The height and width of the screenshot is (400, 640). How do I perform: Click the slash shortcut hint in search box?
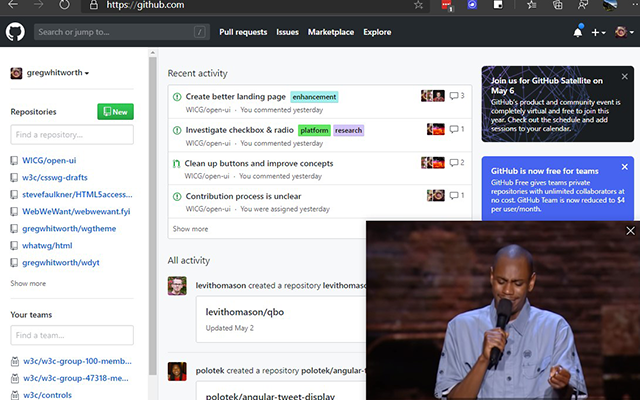pyautogui.click(x=200, y=32)
